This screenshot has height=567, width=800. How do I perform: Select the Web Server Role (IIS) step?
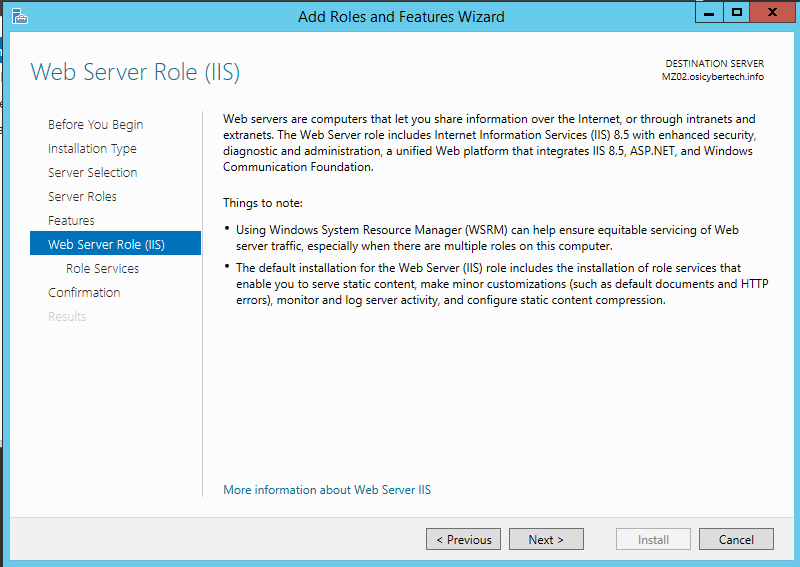pyautogui.click(x=115, y=243)
